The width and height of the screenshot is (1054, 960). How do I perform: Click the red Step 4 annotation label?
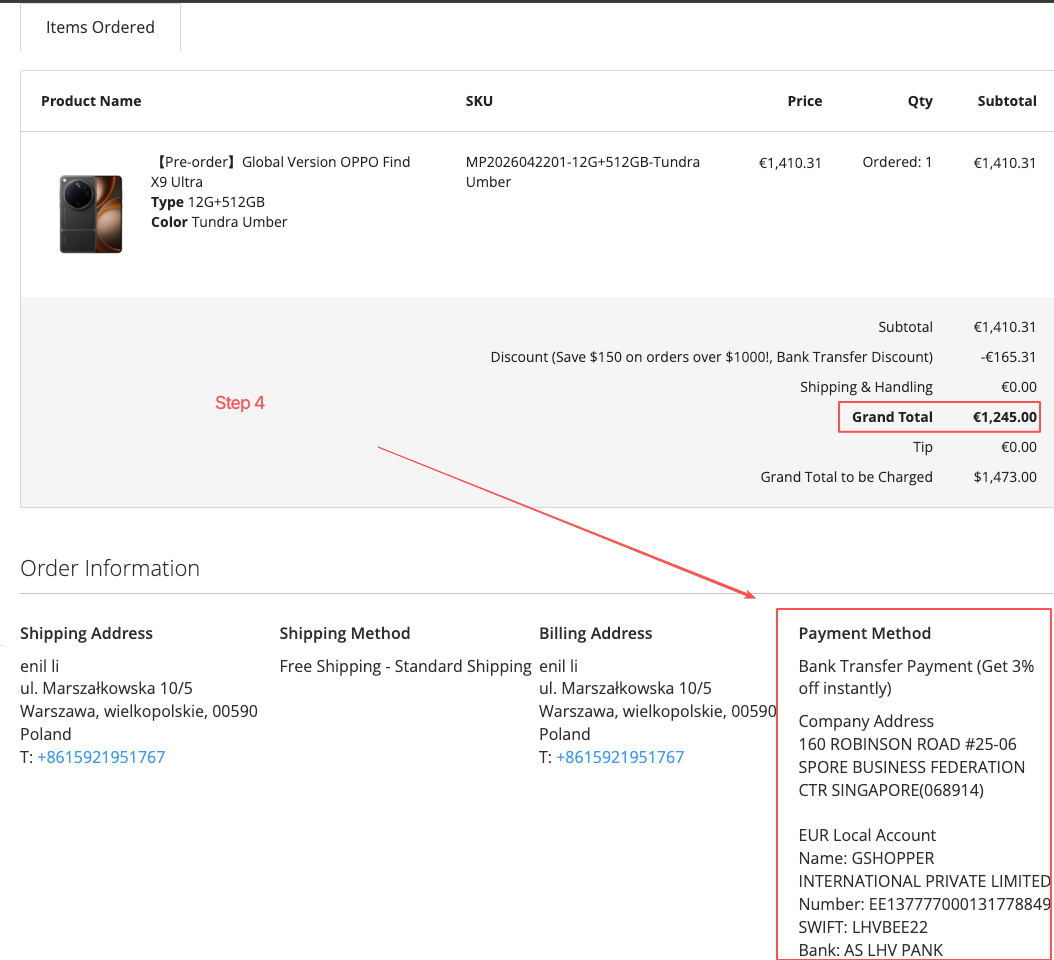click(240, 403)
